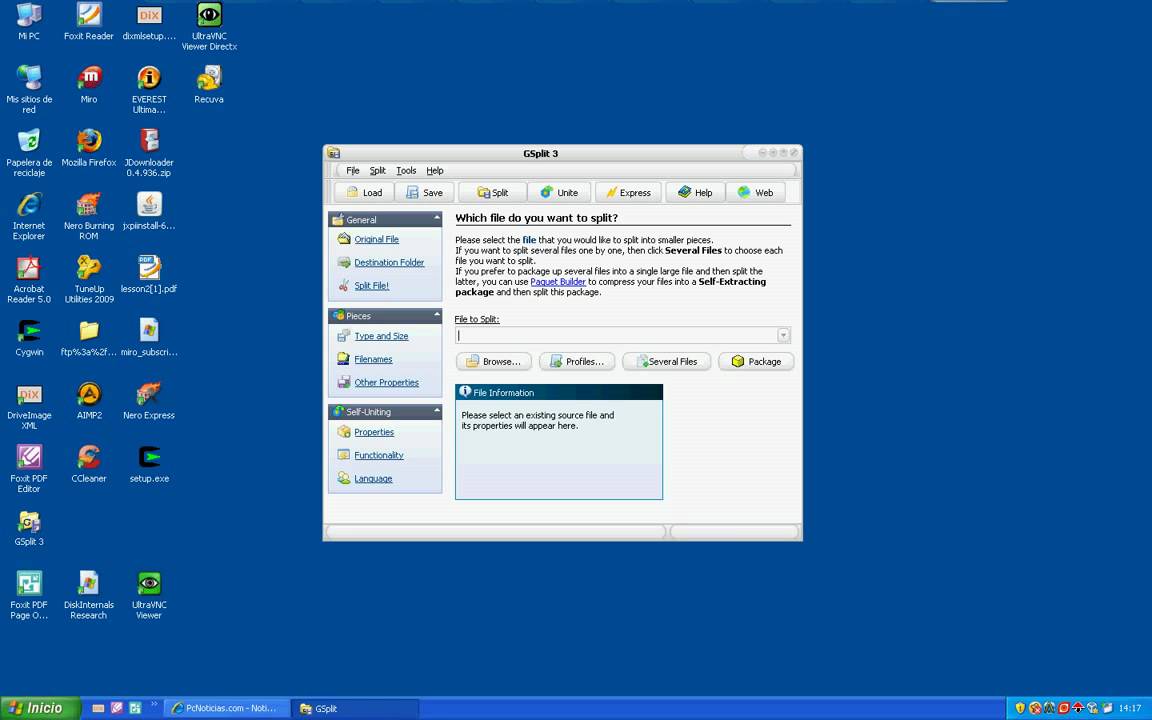Image resolution: width=1152 pixels, height=720 pixels.
Task: Select the Cygwin desktop icon
Action: (29, 338)
